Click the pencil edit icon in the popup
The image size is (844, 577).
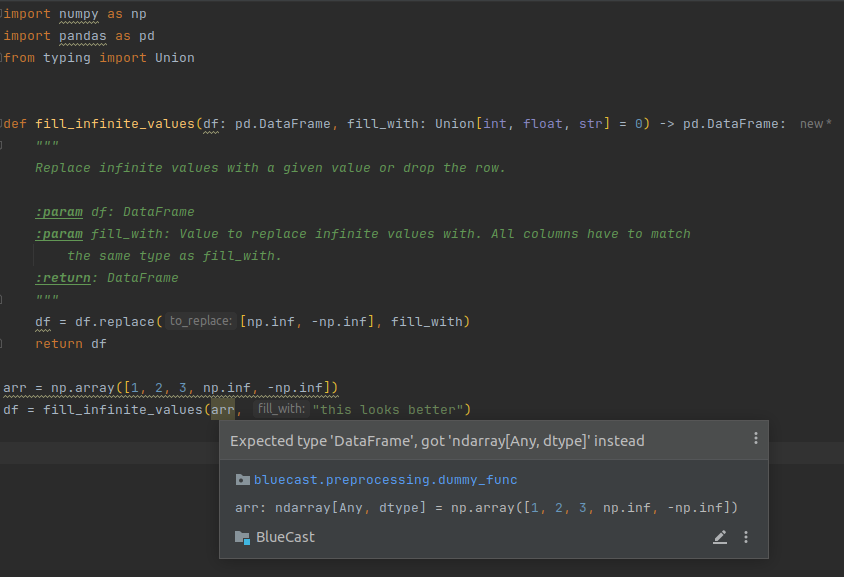click(720, 537)
